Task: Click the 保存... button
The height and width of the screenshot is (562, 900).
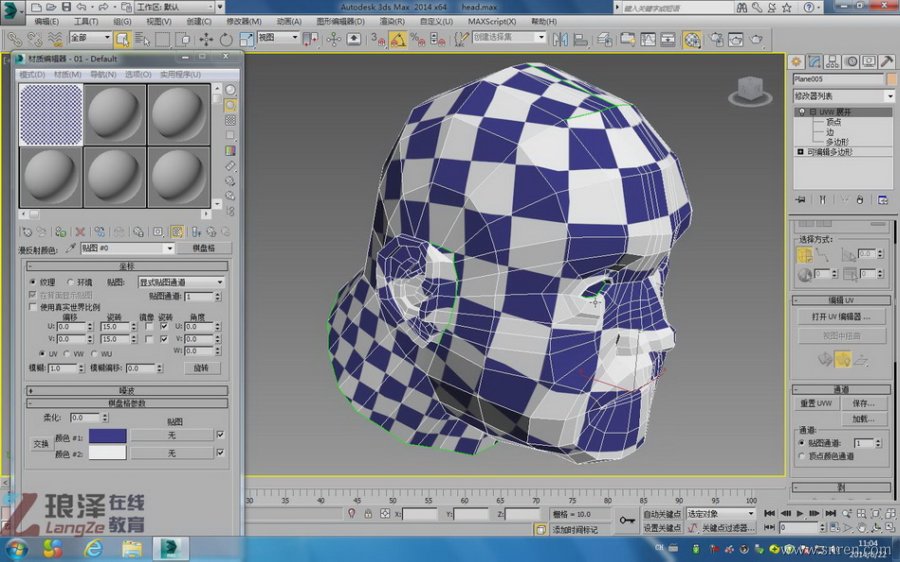Action: [863, 404]
